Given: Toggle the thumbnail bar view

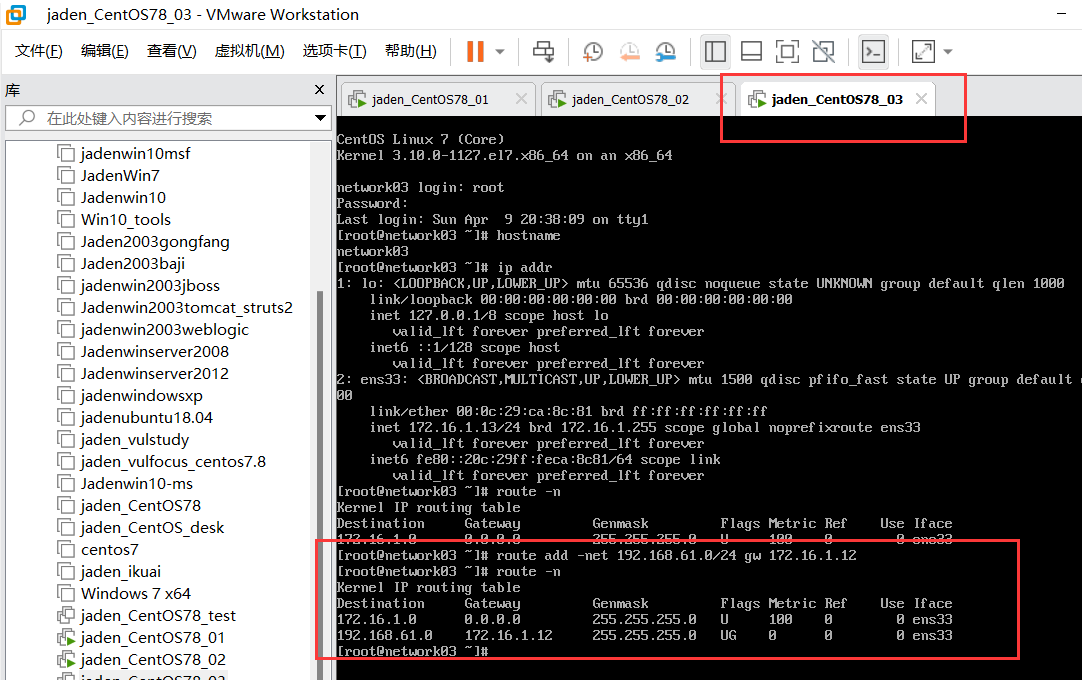Looking at the screenshot, I should tap(751, 51).
